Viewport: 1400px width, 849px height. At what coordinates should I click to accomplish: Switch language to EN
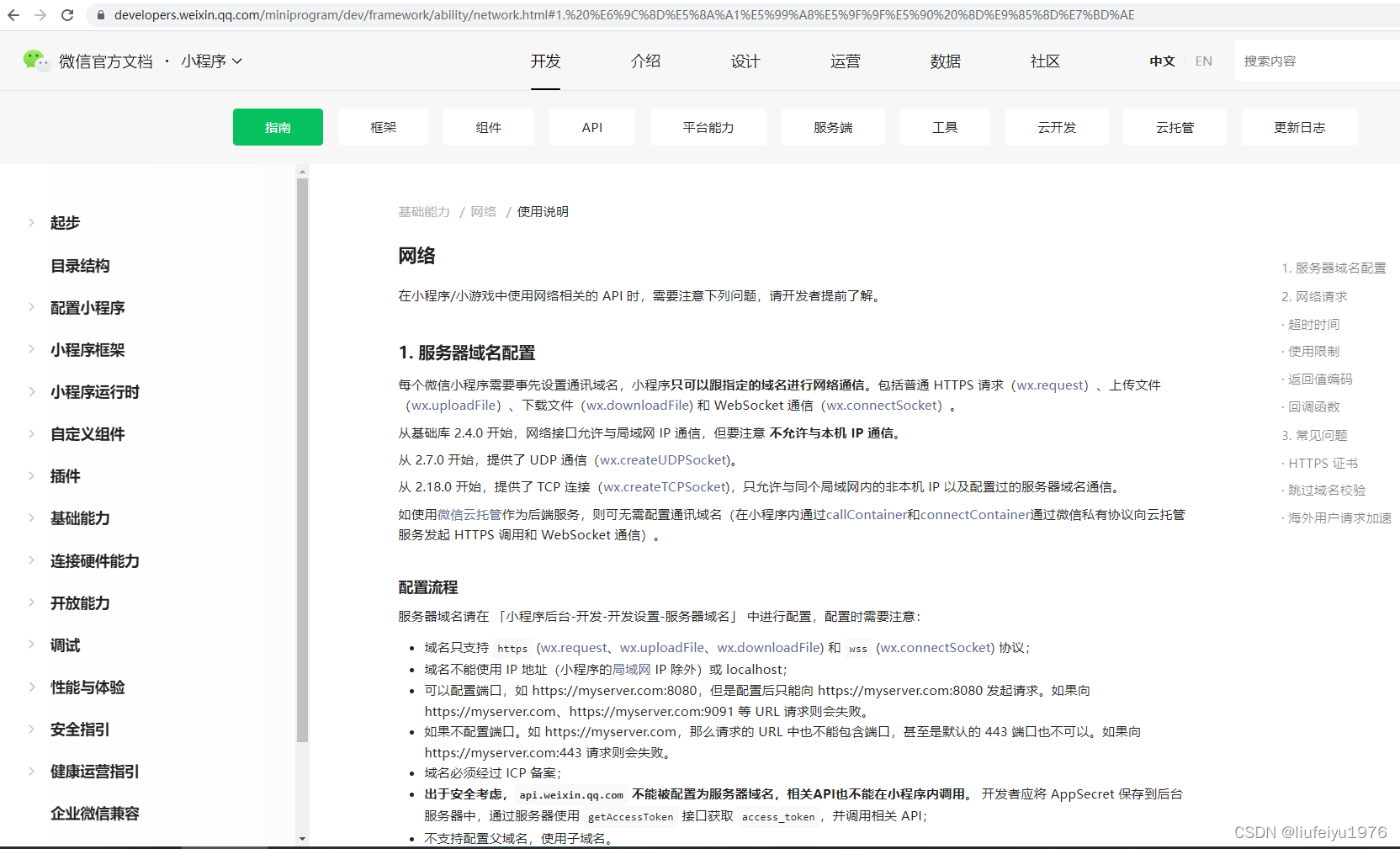tap(1204, 61)
